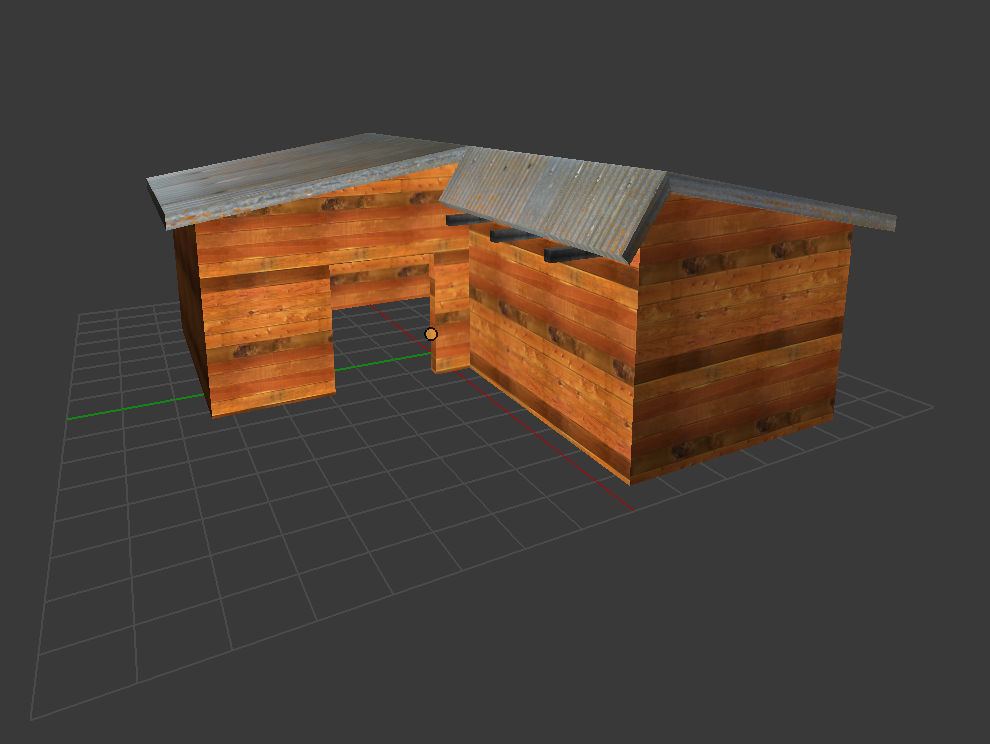Select the shadowed far-left side wall
The height and width of the screenshot is (744, 990).
pos(190,310)
